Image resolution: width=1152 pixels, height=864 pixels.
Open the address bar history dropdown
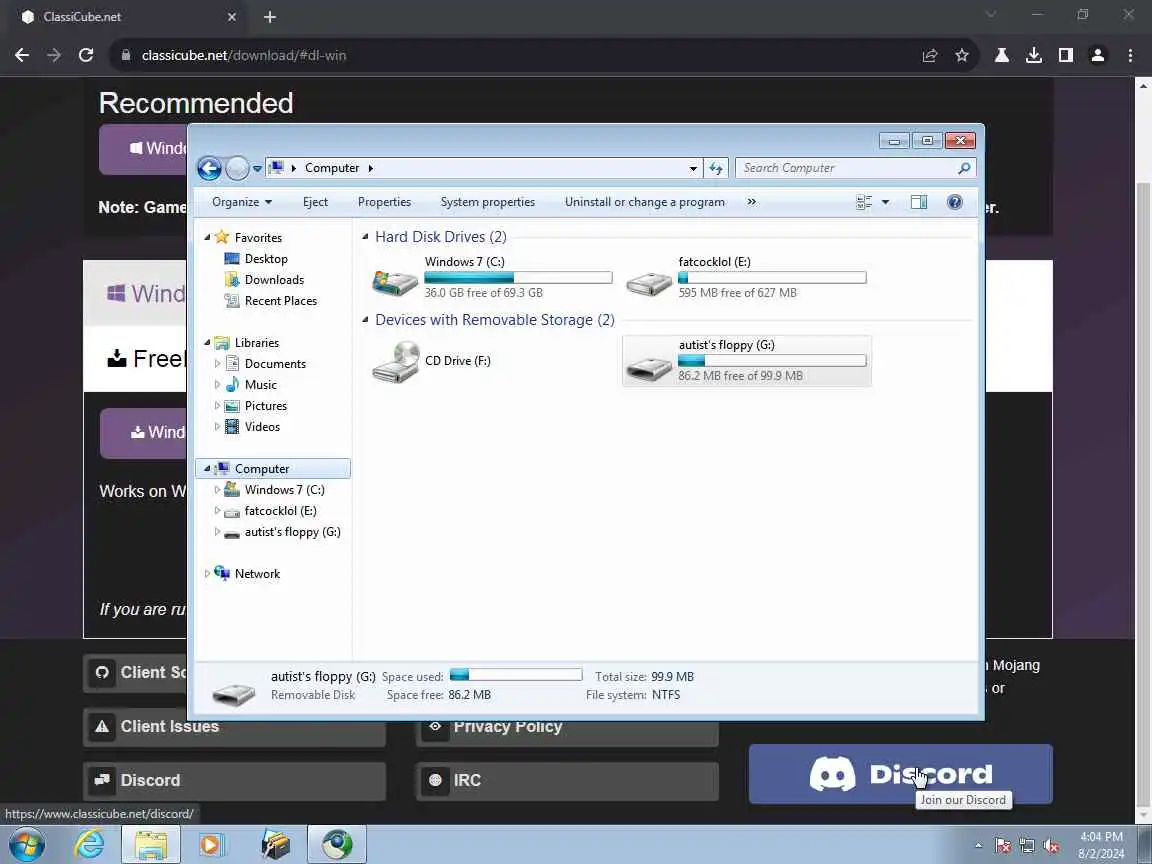tap(693, 168)
